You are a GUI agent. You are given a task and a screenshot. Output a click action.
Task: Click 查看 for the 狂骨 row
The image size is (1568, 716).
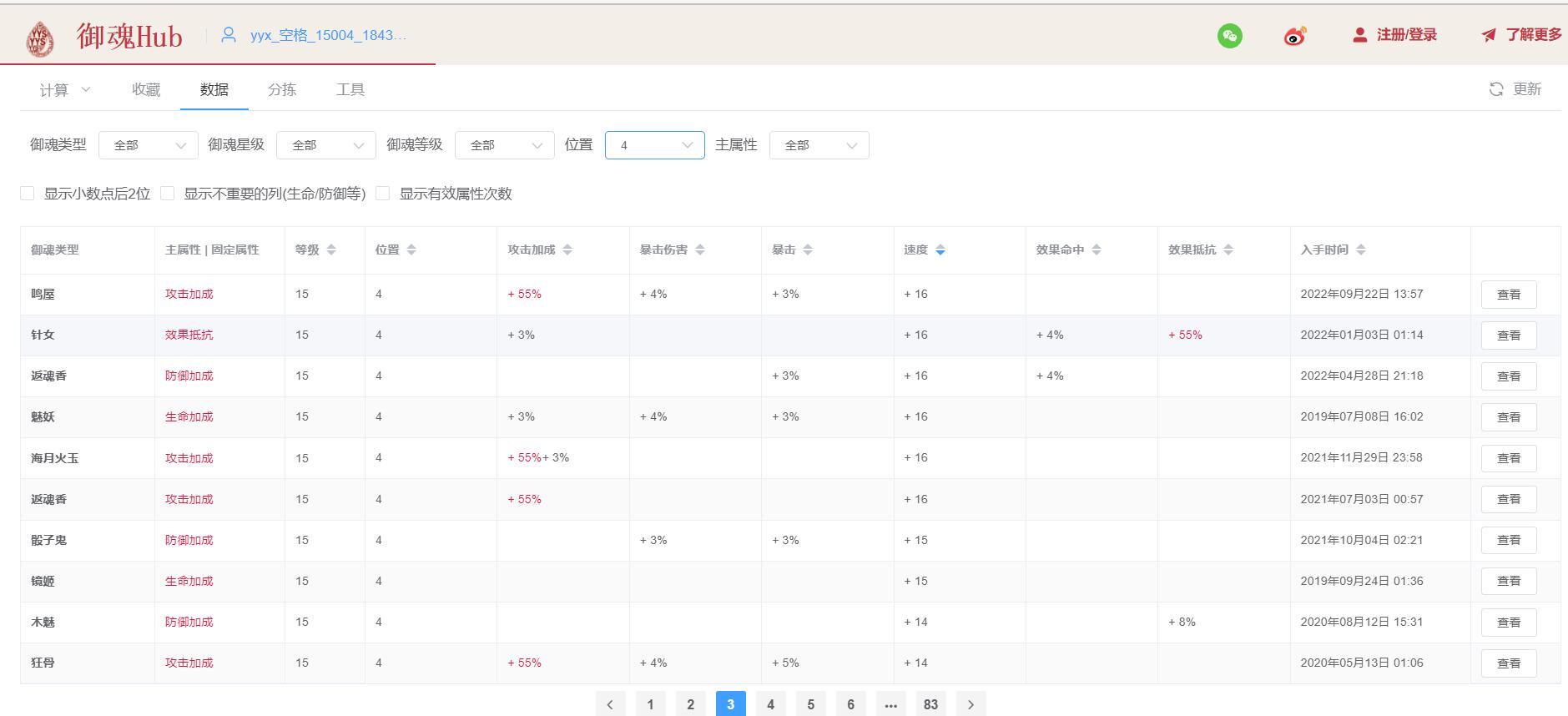[x=1509, y=663]
